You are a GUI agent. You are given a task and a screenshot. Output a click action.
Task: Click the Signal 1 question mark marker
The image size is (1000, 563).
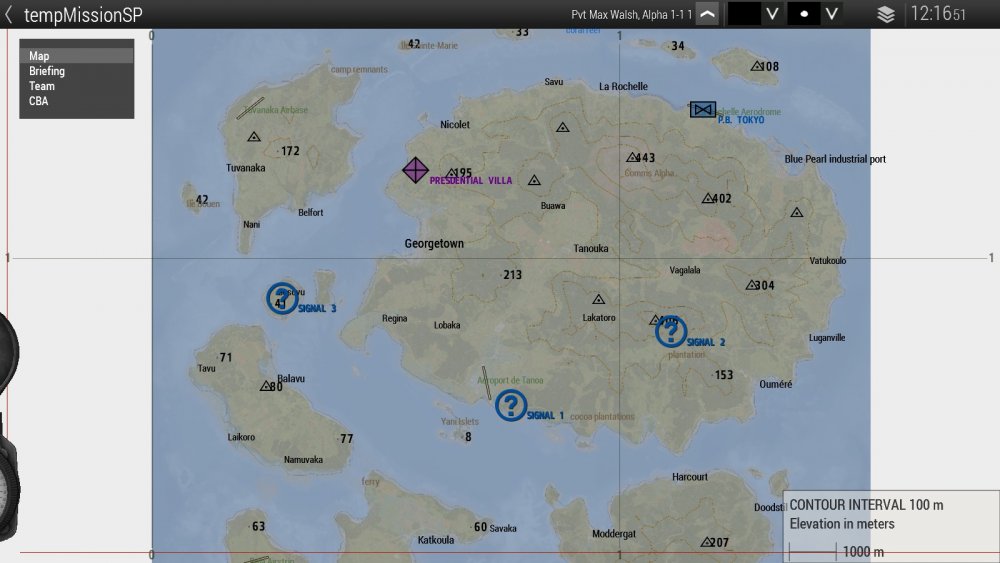(511, 405)
